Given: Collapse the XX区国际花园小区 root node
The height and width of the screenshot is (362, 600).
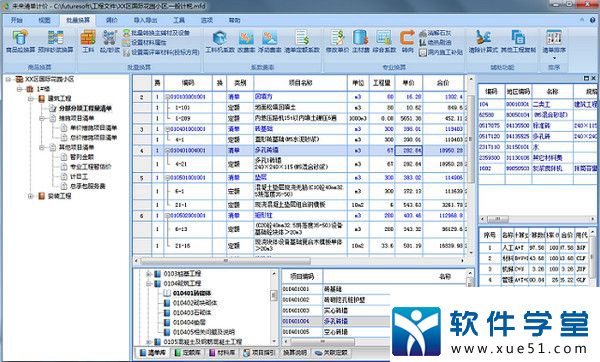Looking at the screenshot, I should [8, 79].
